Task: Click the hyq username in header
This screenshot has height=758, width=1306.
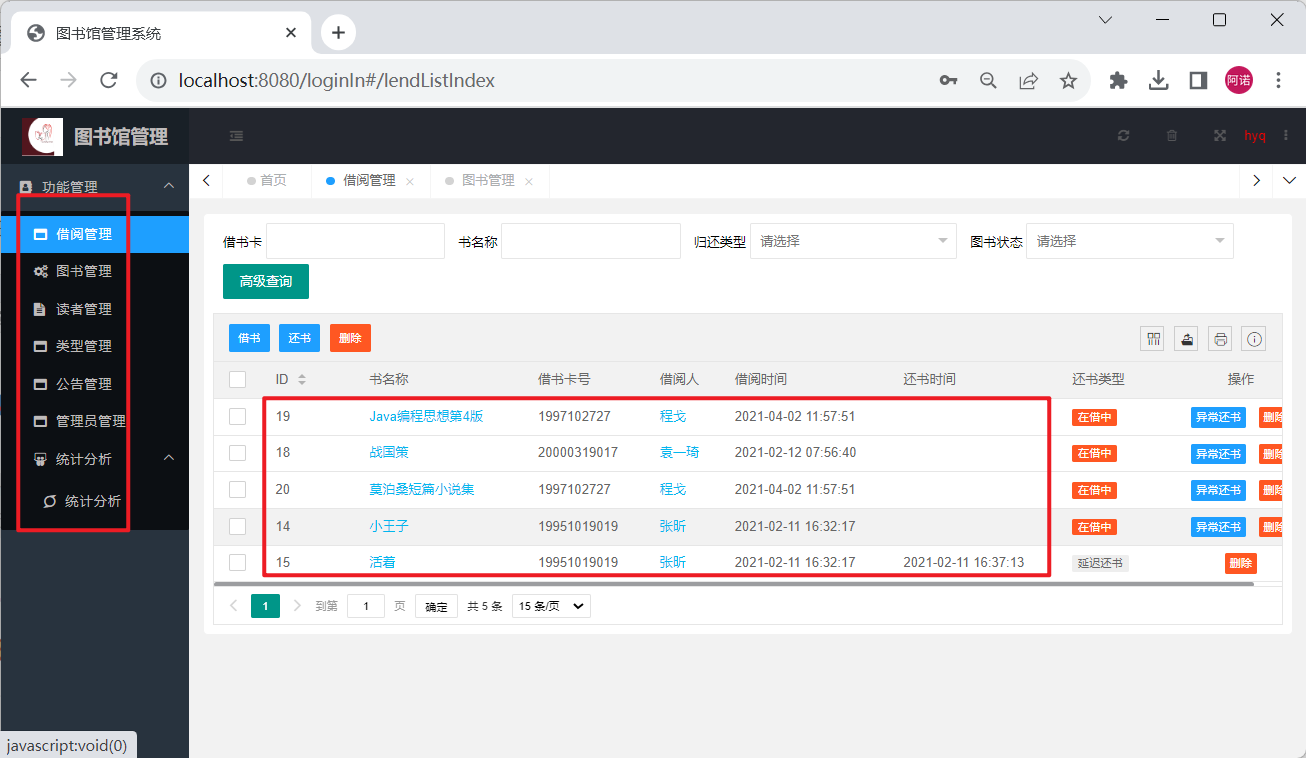Action: pyautogui.click(x=1255, y=136)
